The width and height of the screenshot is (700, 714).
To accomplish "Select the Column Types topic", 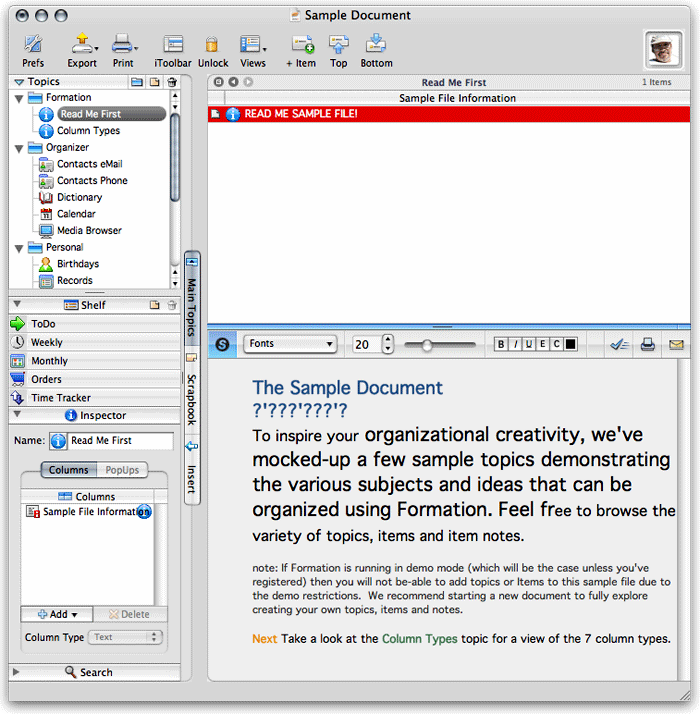I will (88, 131).
